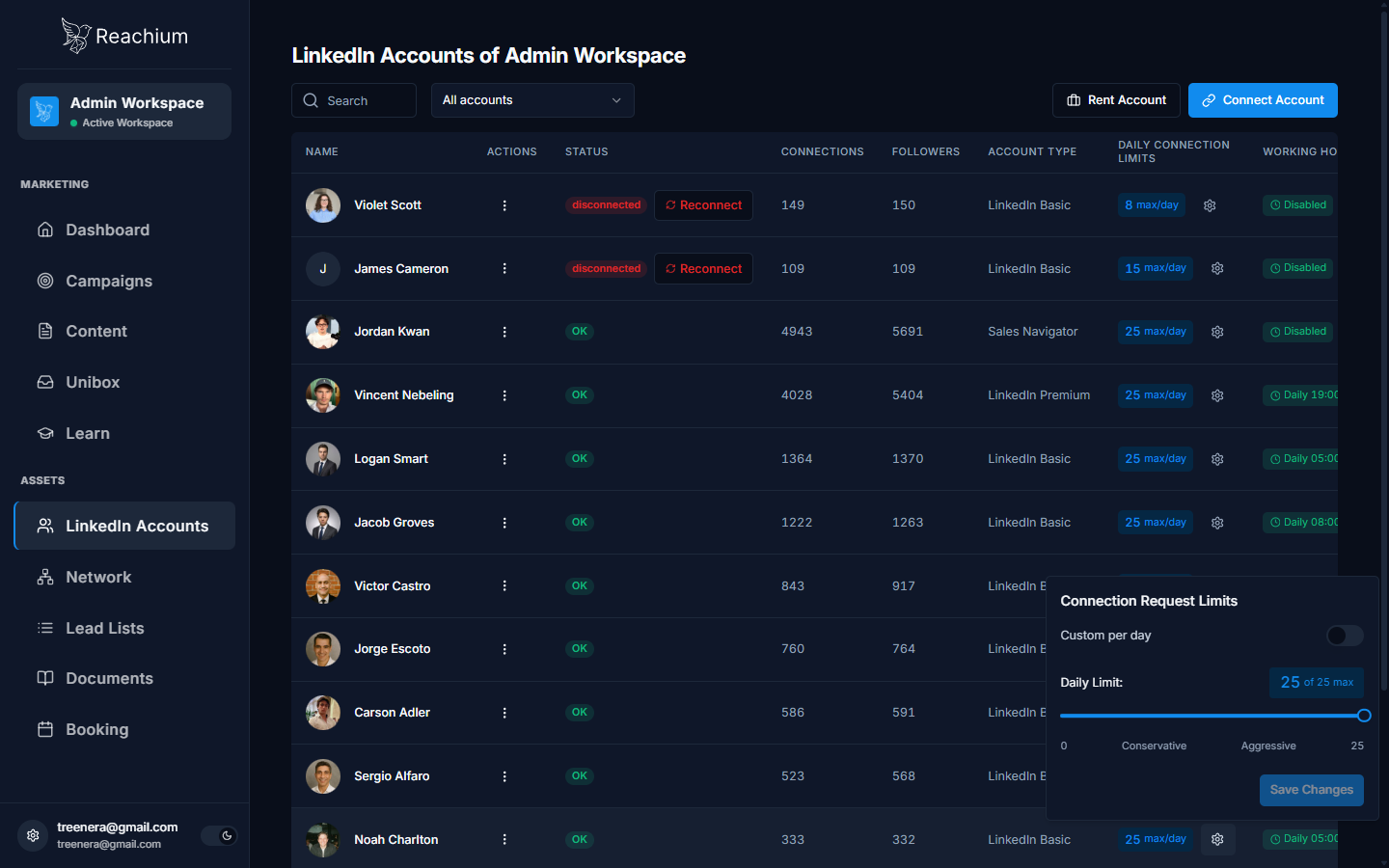Expand the All accounts filter dropdown
The width and height of the screenshot is (1389, 868).
coord(532,100)
